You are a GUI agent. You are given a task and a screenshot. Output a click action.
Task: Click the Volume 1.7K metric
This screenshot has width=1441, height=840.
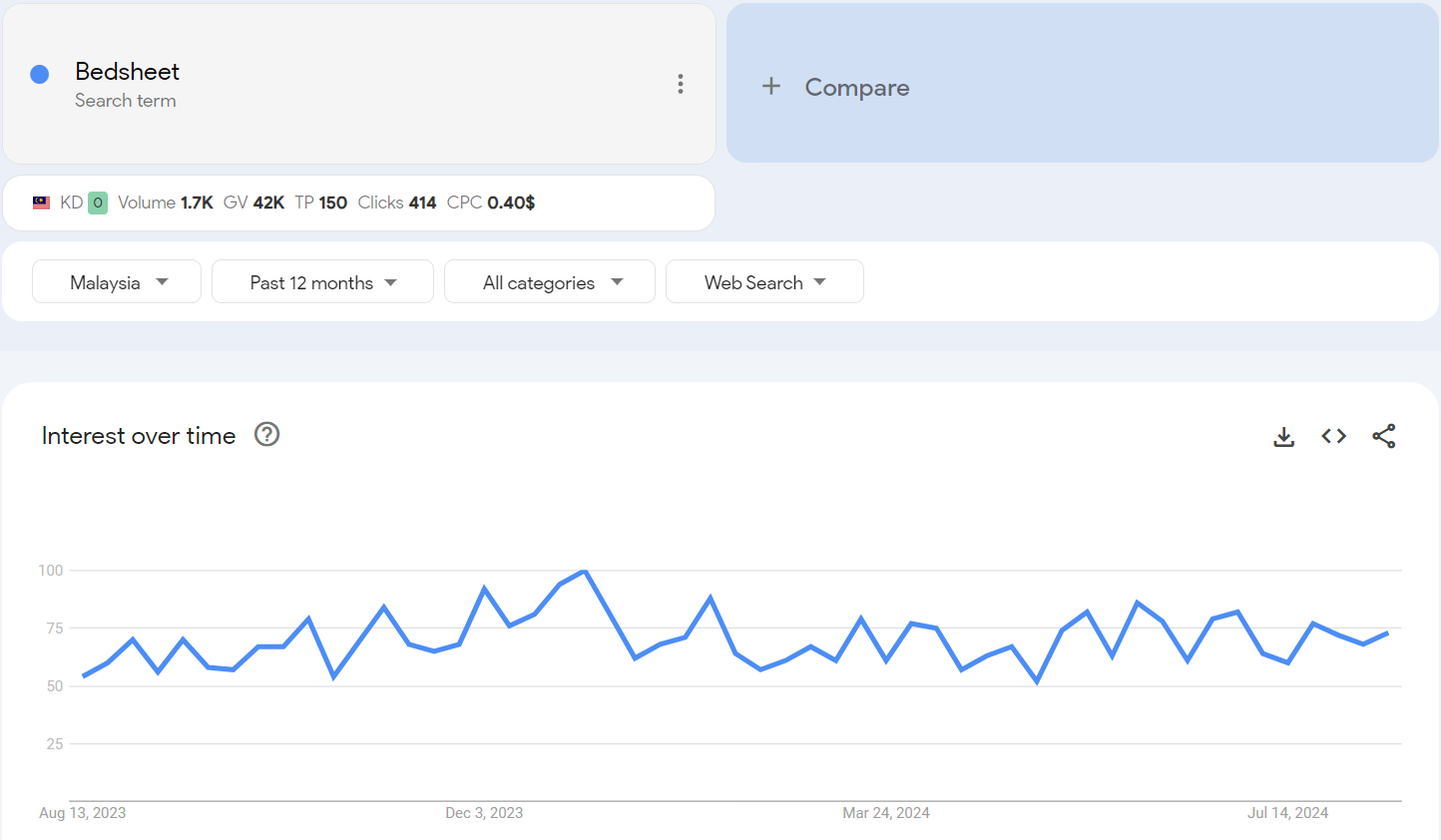point(166,203)
